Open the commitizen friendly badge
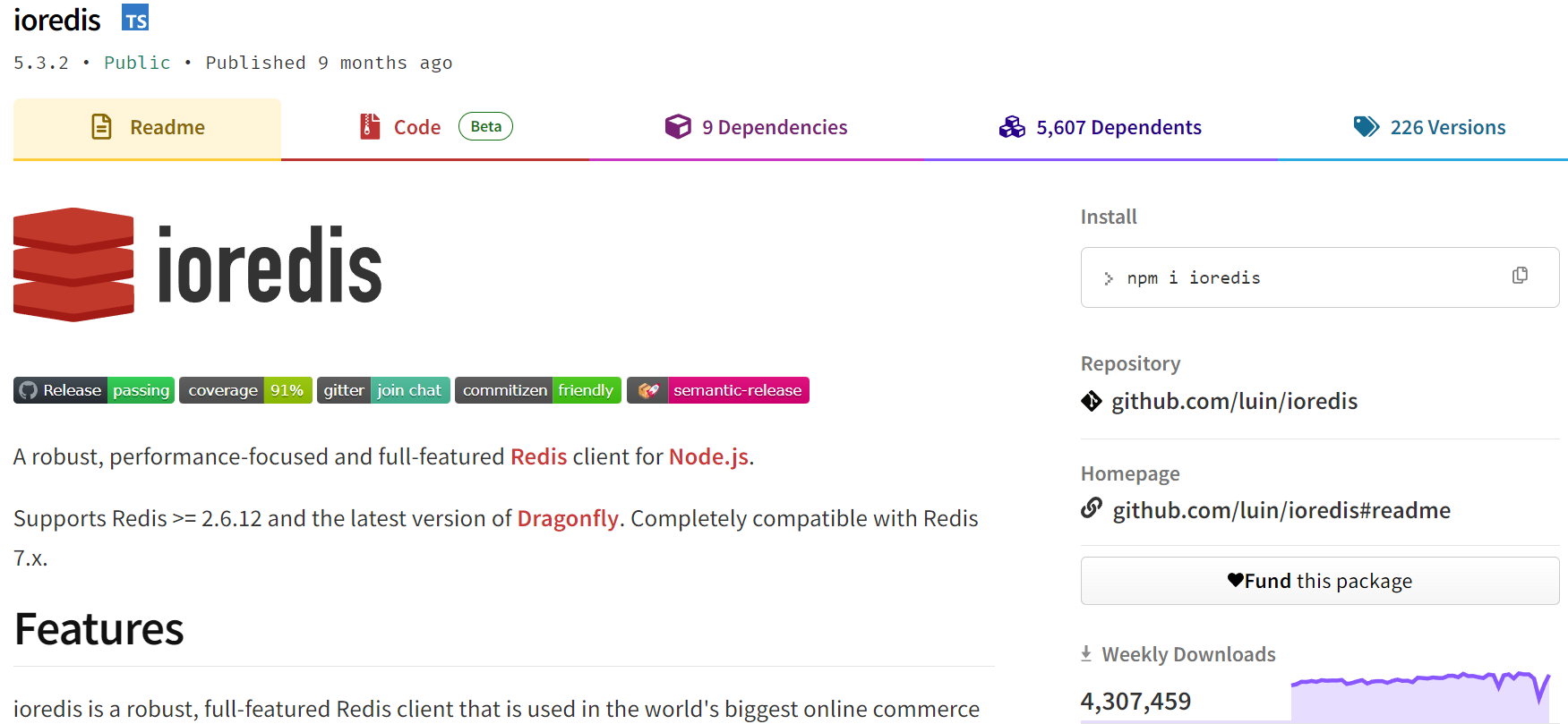The width and height of the screenshot is (1568, 724). point(538,390)
